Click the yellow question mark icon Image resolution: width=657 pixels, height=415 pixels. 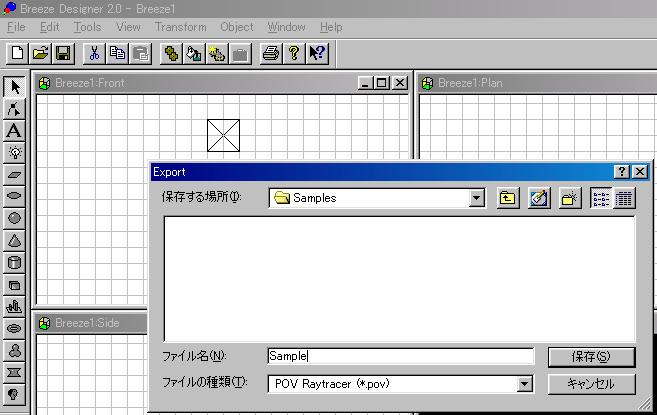(x=294, y=54)
